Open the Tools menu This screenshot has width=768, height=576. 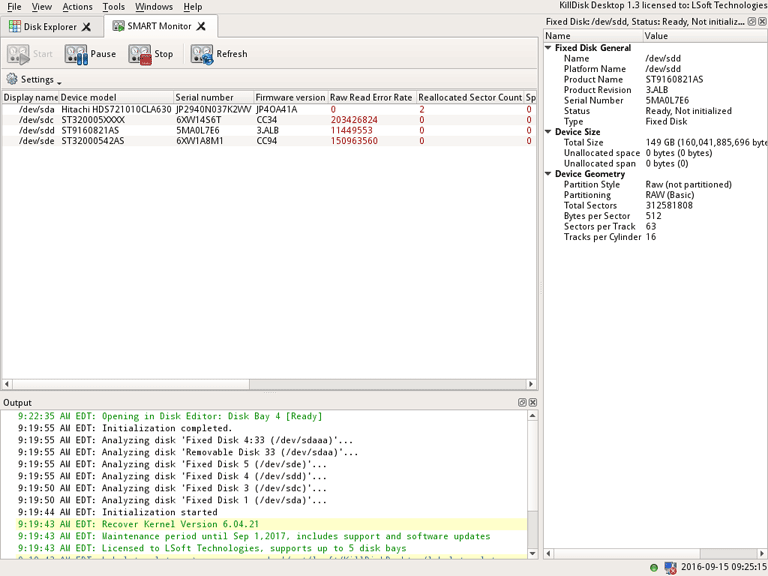tap(114, 7)
